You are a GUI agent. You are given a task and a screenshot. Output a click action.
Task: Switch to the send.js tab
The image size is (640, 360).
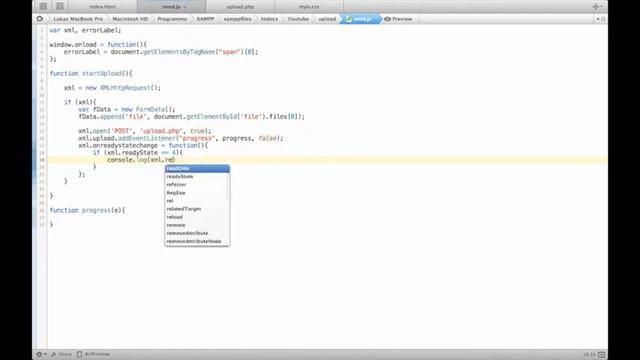click(x=171, y=7)
